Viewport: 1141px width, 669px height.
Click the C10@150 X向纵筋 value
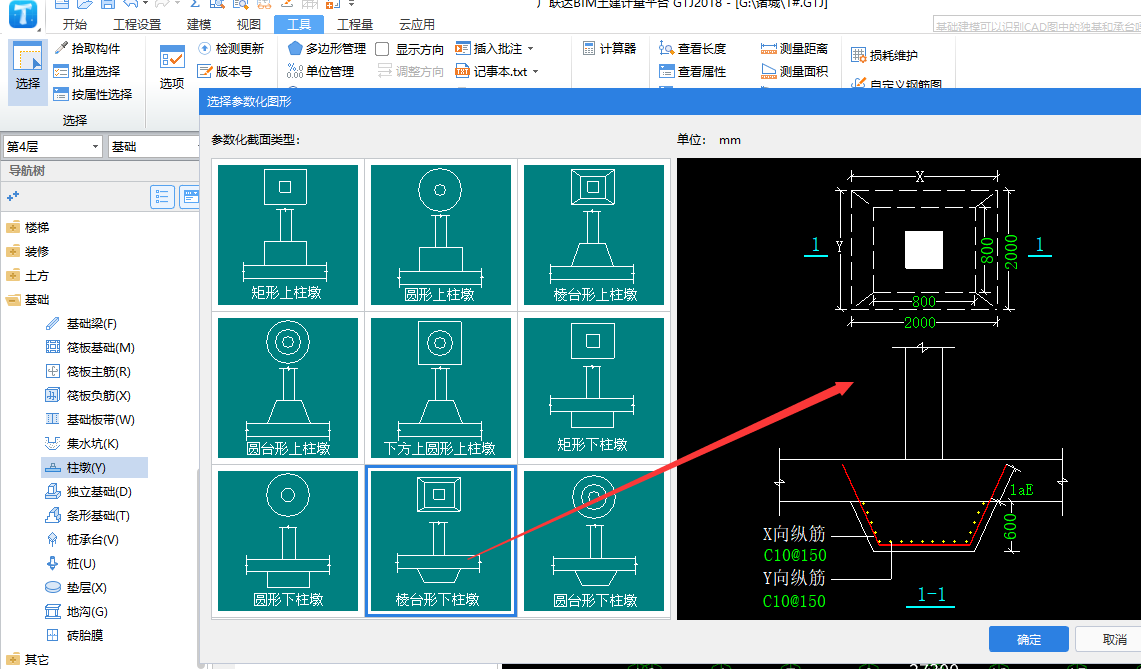pos(795,555)
